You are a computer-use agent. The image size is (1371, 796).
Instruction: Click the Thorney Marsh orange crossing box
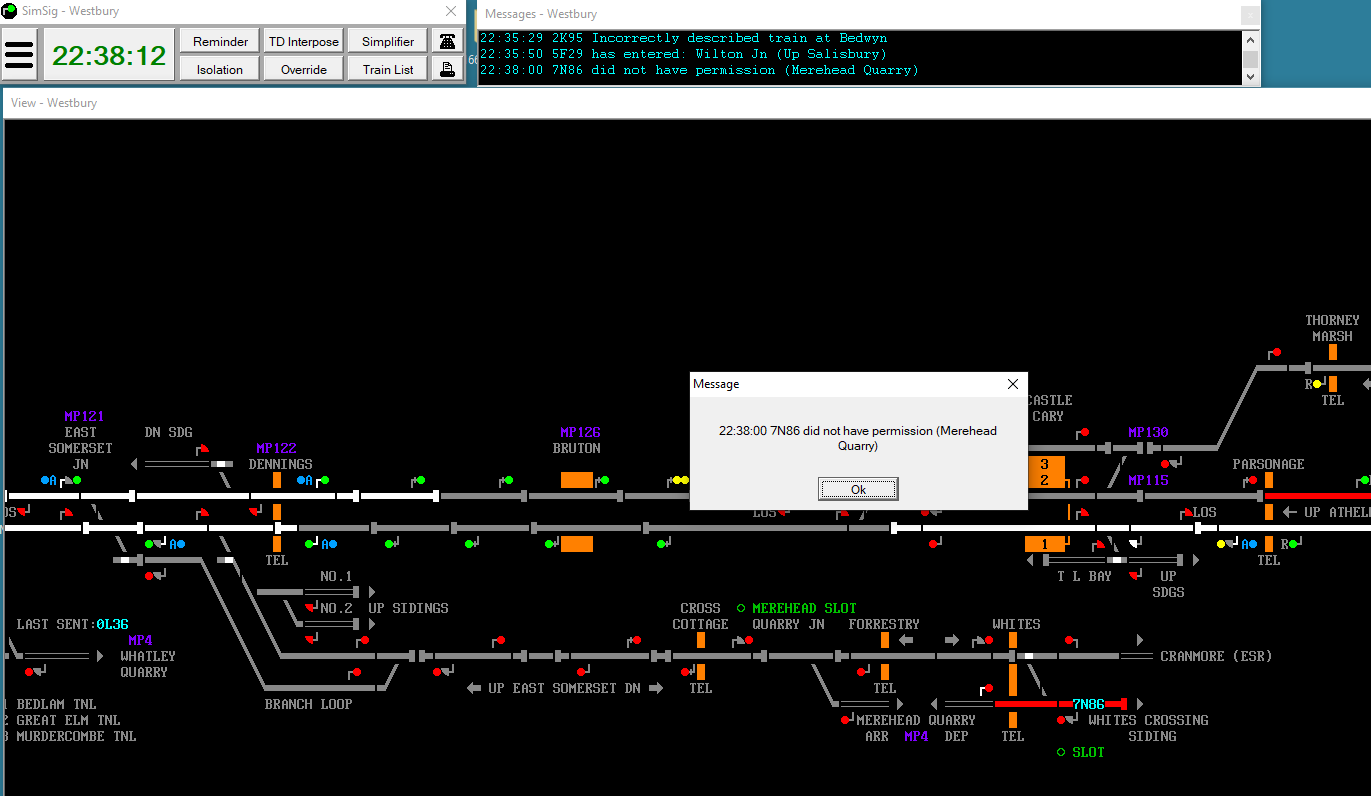tap(1333, 352)
